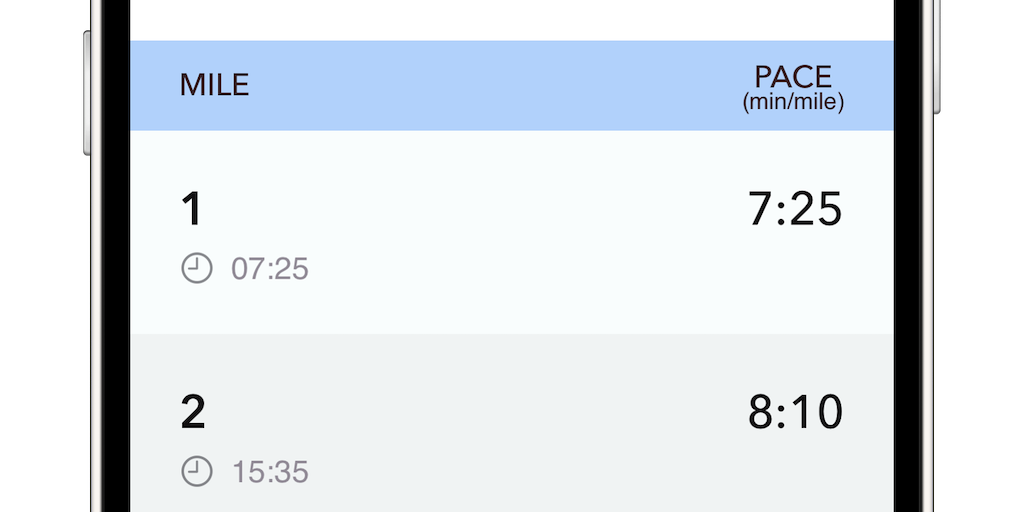The width and height of the screenshot is (1024, 512).
Task: Select the MILE column header
Action: (x=214, y=86)
